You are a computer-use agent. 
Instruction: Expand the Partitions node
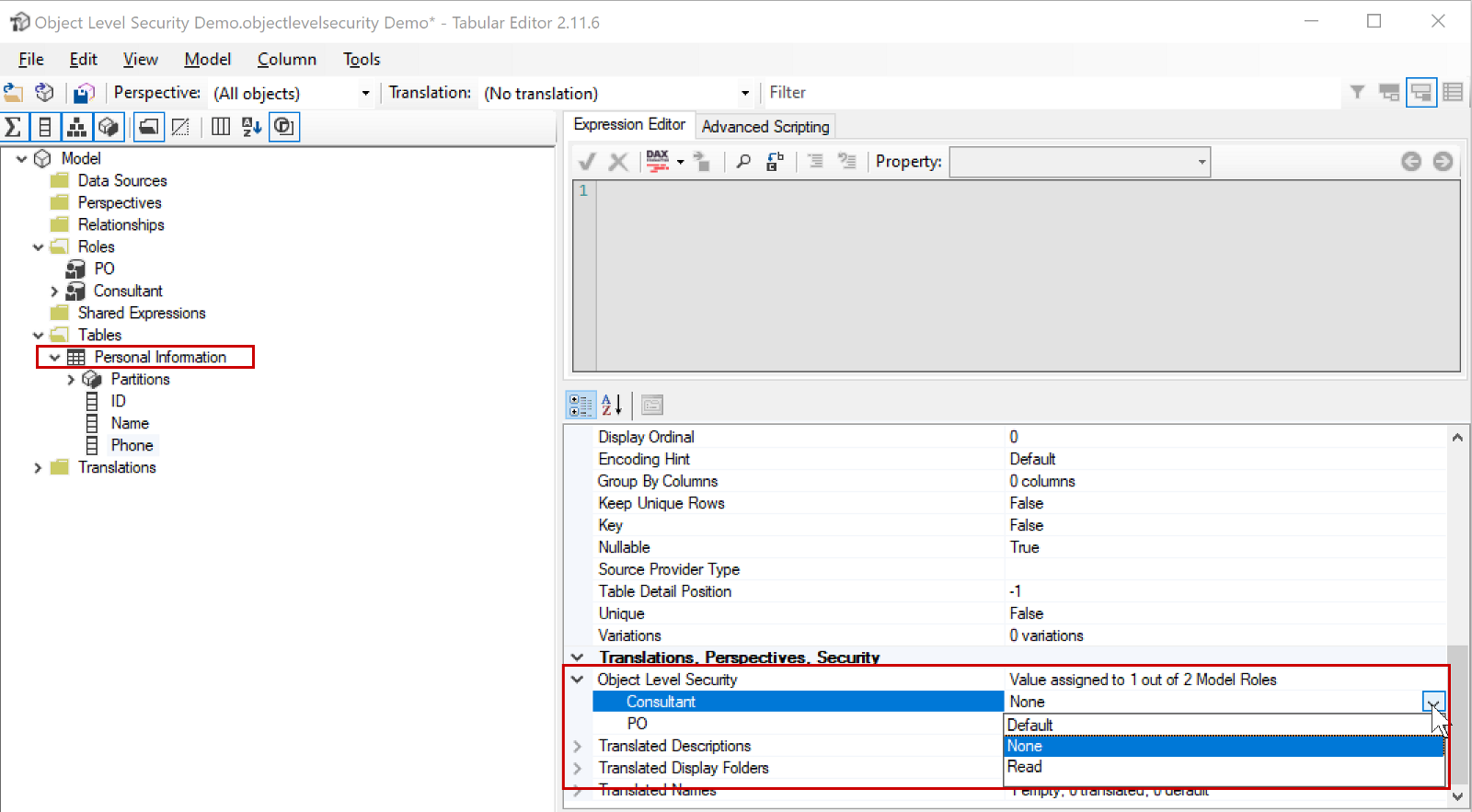tap(71, 380)
